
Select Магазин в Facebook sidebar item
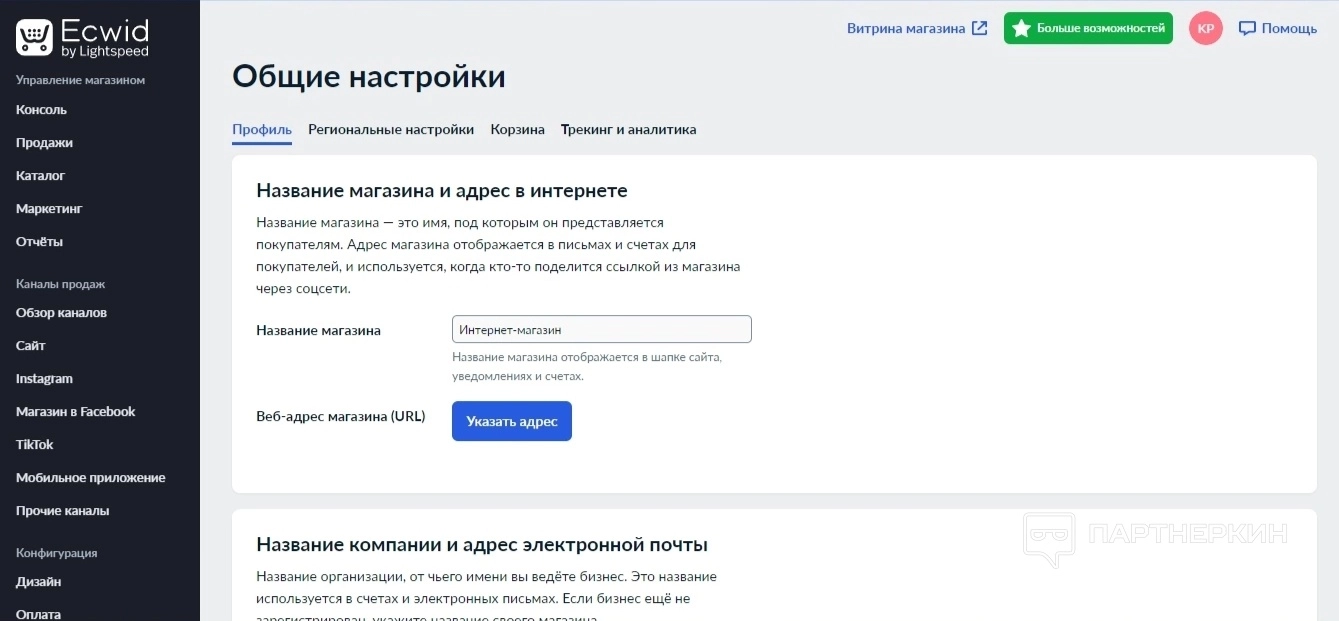click(x=75, y=411)
